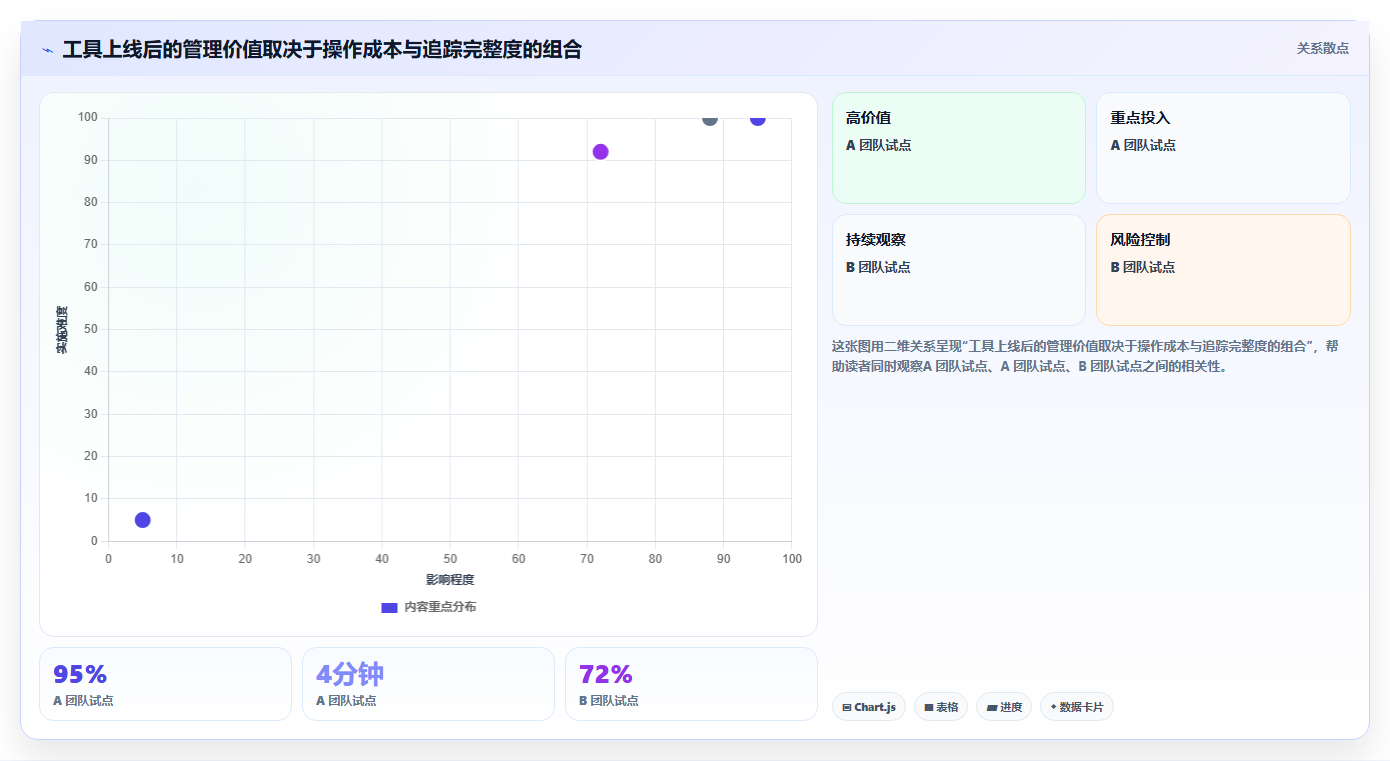Click A 团队试点 inside the 高价值 card

click(x=879, y=145)
